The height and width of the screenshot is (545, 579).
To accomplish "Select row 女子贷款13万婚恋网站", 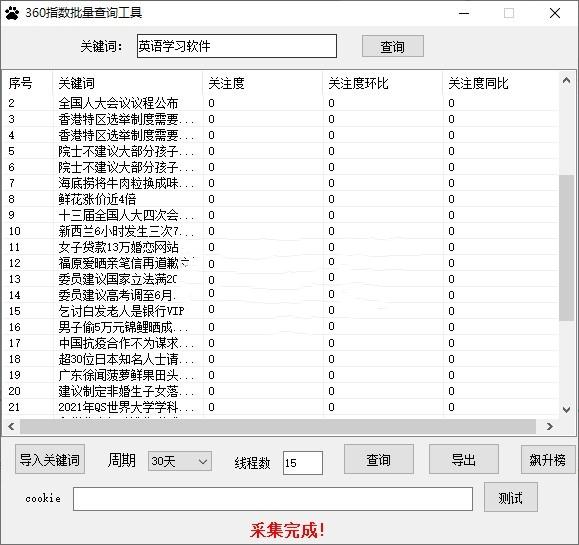I will pyautogui.click(x=282, y=247).
